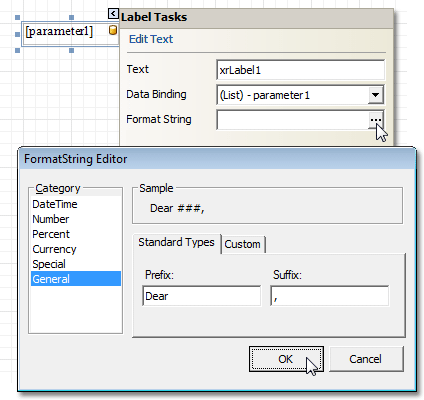
Task: Click the Prefix field containing Dear
Action: point(201,296)
